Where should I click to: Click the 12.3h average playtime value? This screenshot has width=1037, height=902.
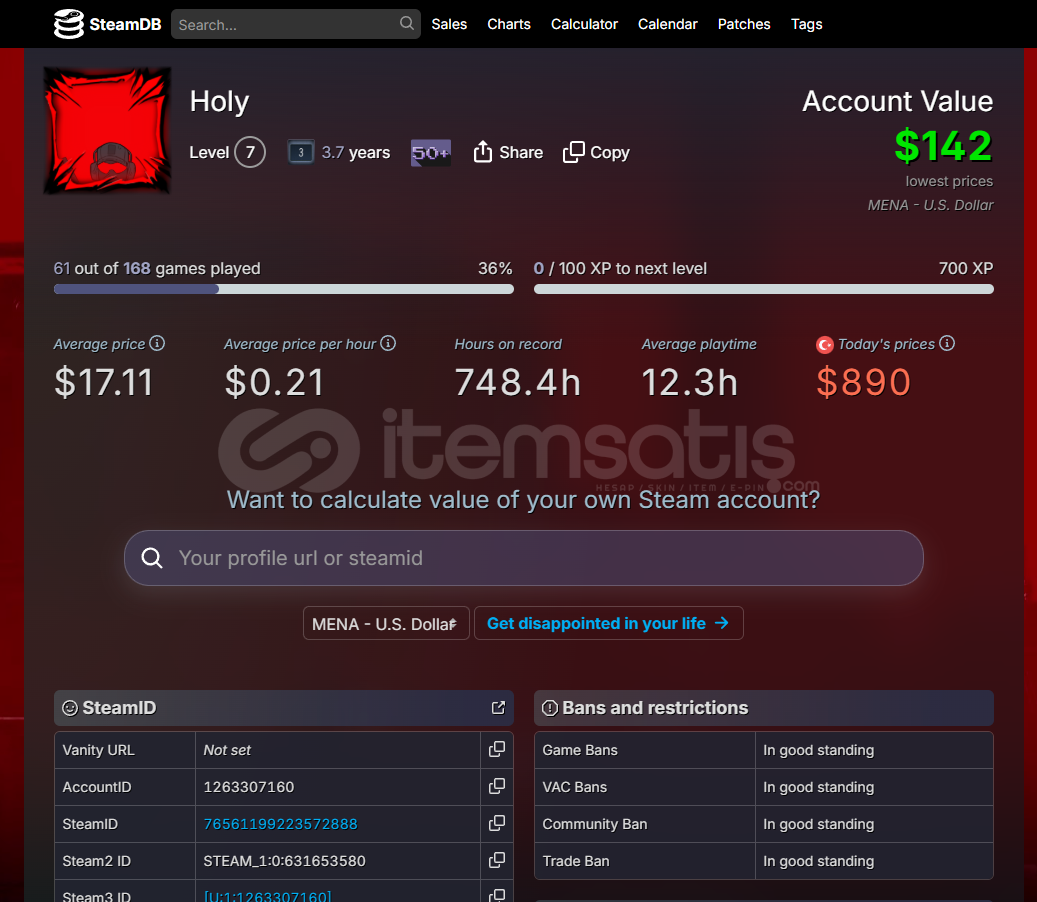(x=689, y=382)
